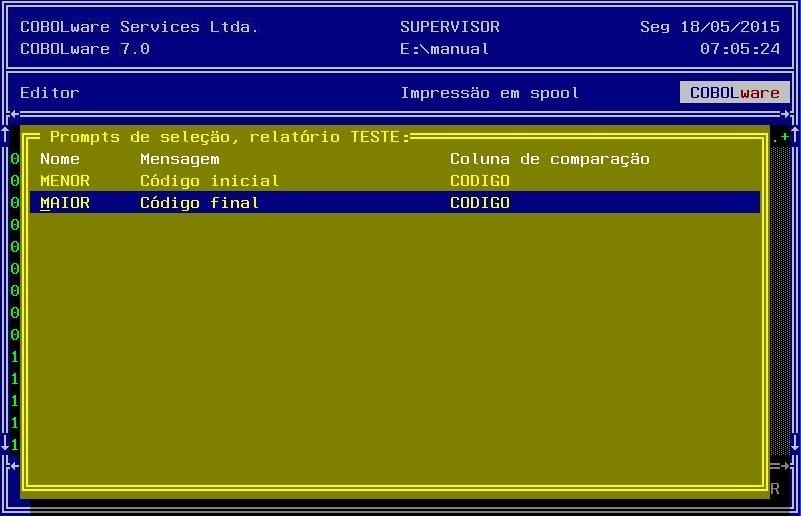Click 'COBOLware Services Ltda.' company name
The image size is (801, 516).
139,27
